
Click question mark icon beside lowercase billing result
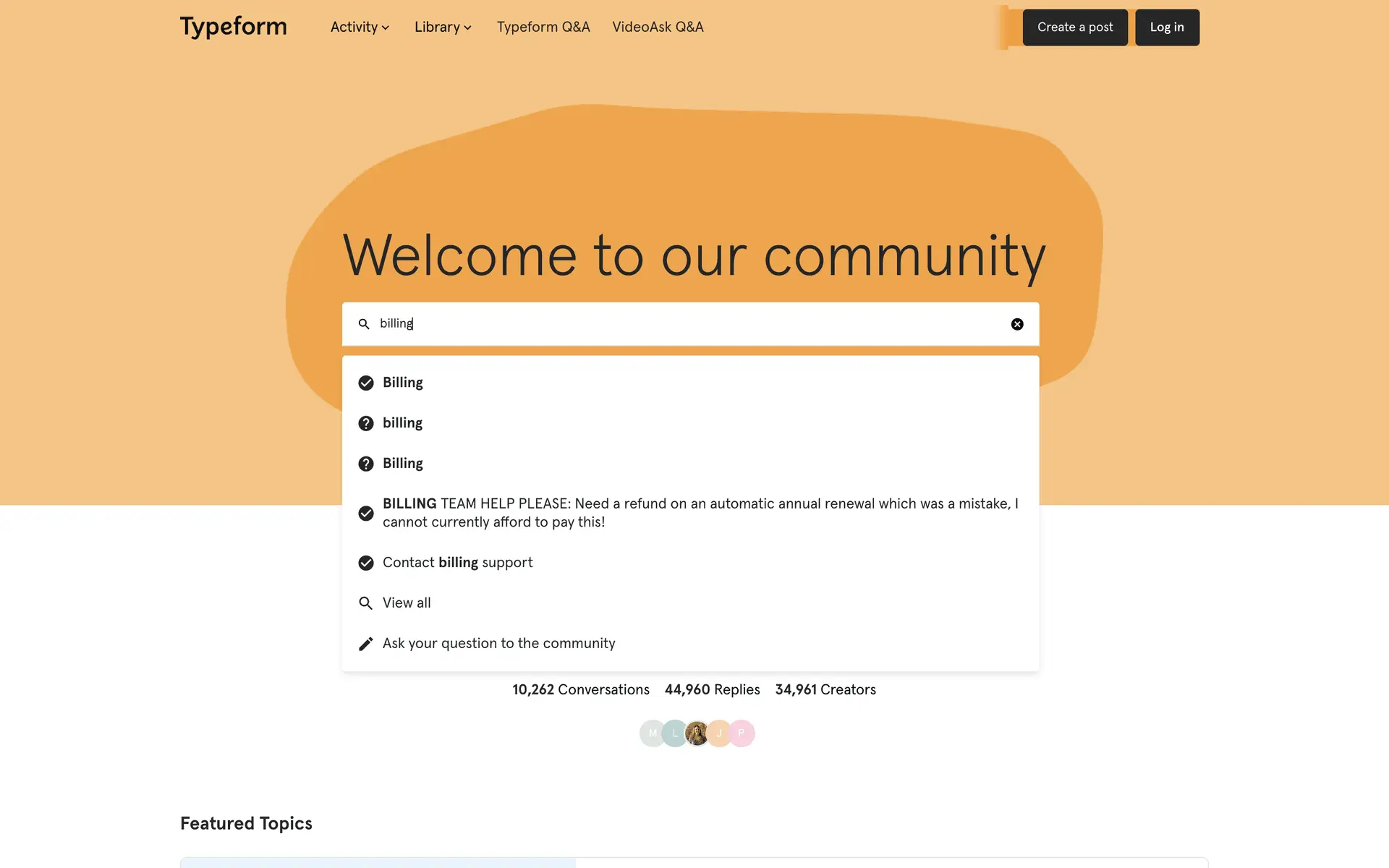pos(366,423)
